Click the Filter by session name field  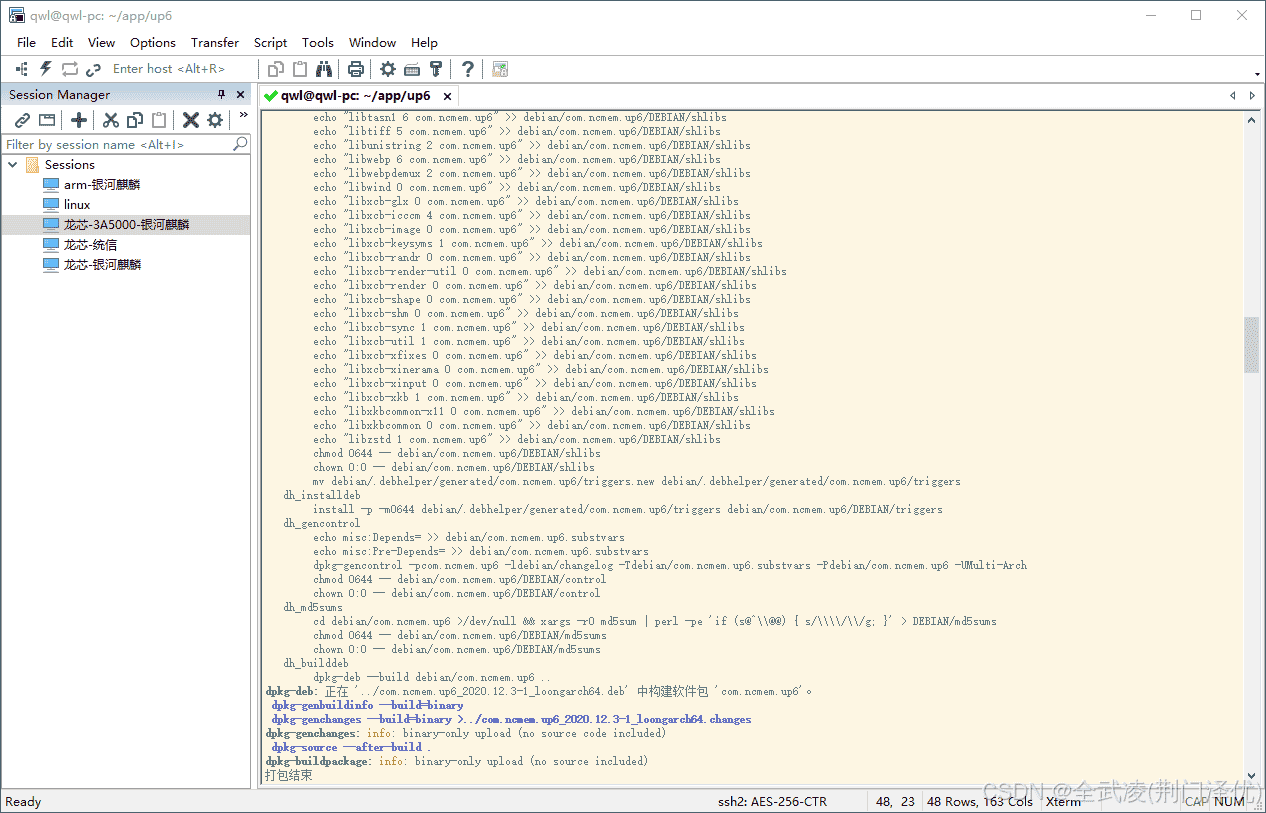tap(117, 145)
